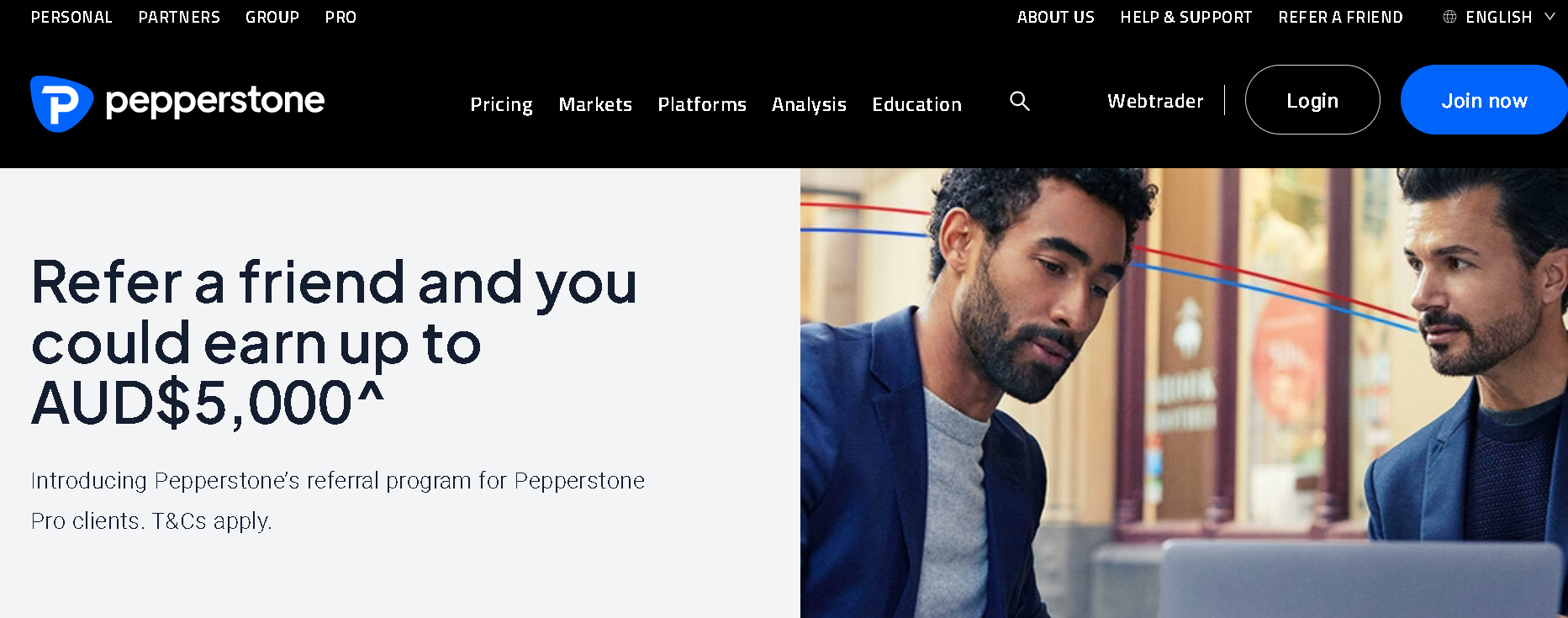Screen dimensions: 1568x618
Task: Open the Pricing menu
Action: coord(501,104)
